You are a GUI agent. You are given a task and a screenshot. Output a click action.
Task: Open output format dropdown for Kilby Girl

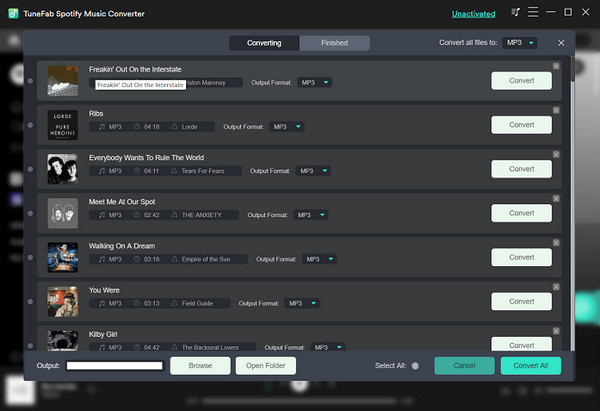[x=328, y=347]
